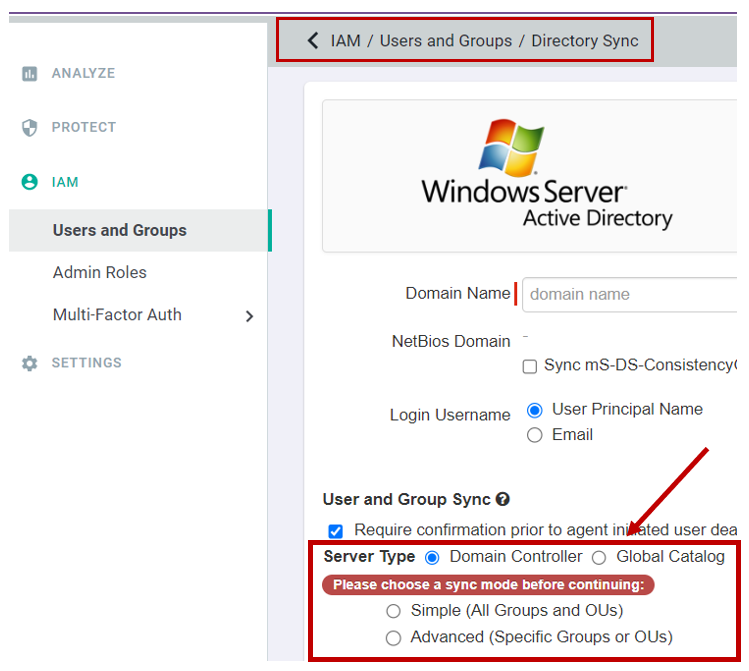The image size is (749, 671).
Task: Click the Domain Name input field
Action: pos(630,294)
